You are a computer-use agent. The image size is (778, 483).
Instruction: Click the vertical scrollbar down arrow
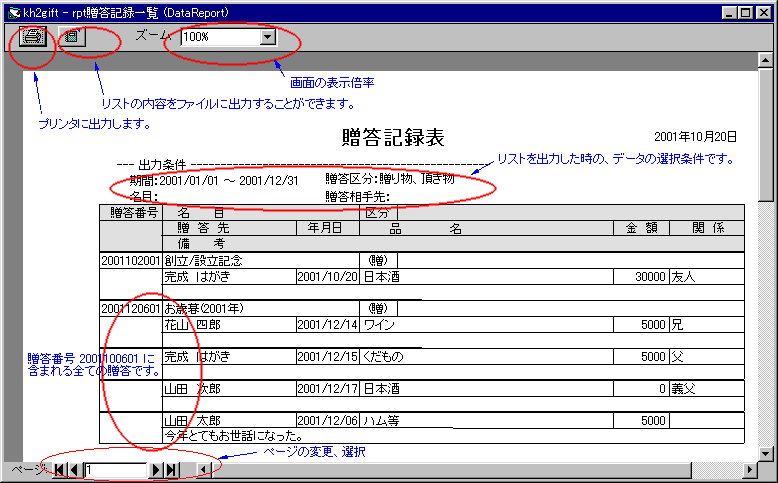tap(766, 451)
